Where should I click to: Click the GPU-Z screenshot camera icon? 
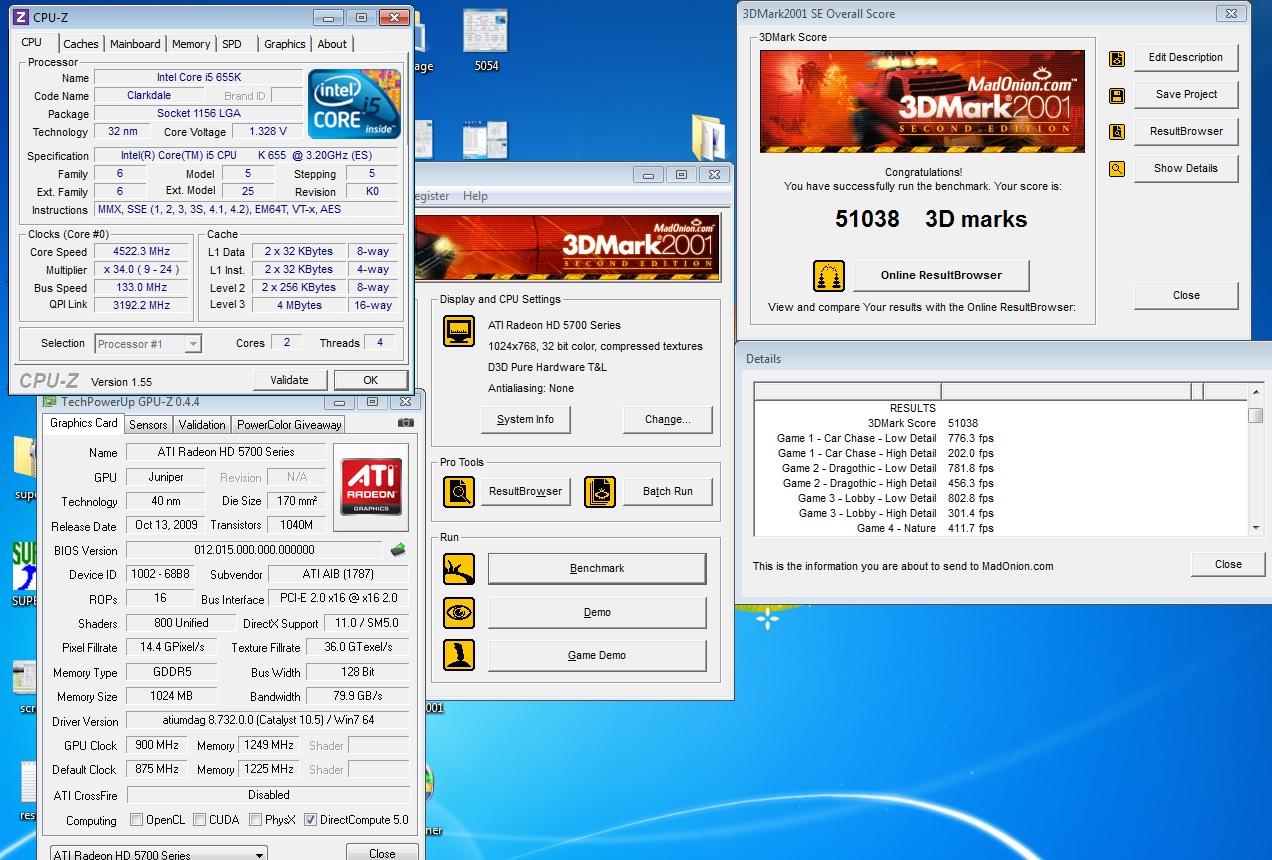click(x=405, y=423)
